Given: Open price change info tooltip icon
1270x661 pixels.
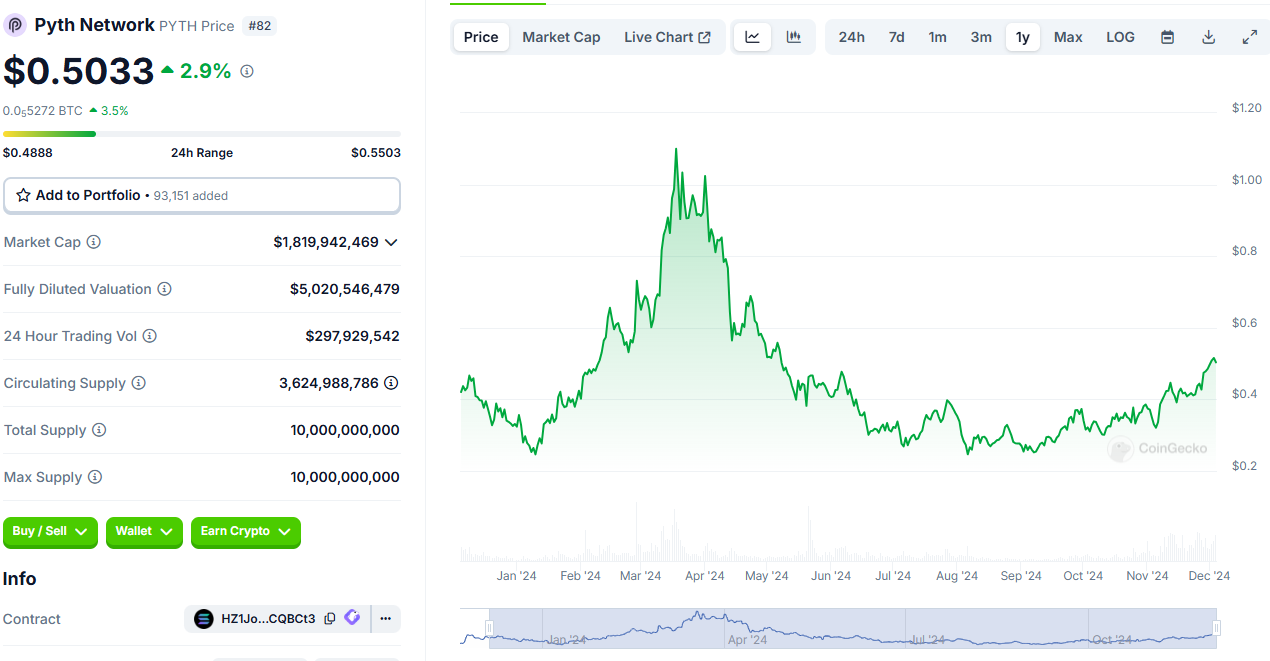Looking at the screenshot, I should coord(247,71).
